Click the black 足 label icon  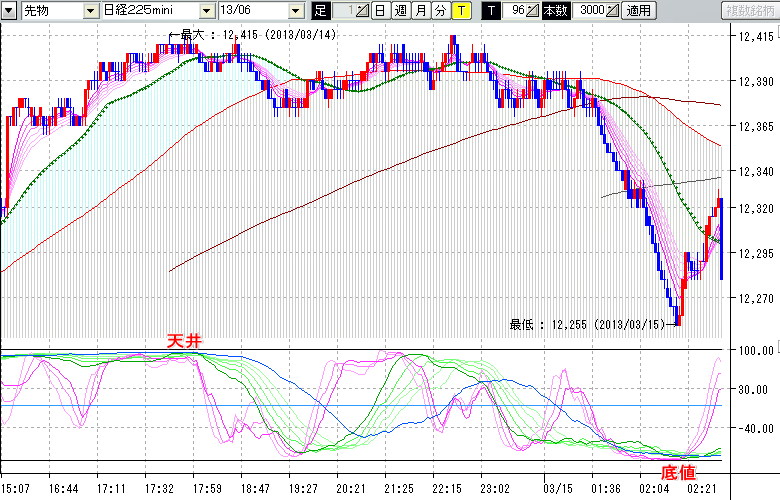(x=320, y=11)
